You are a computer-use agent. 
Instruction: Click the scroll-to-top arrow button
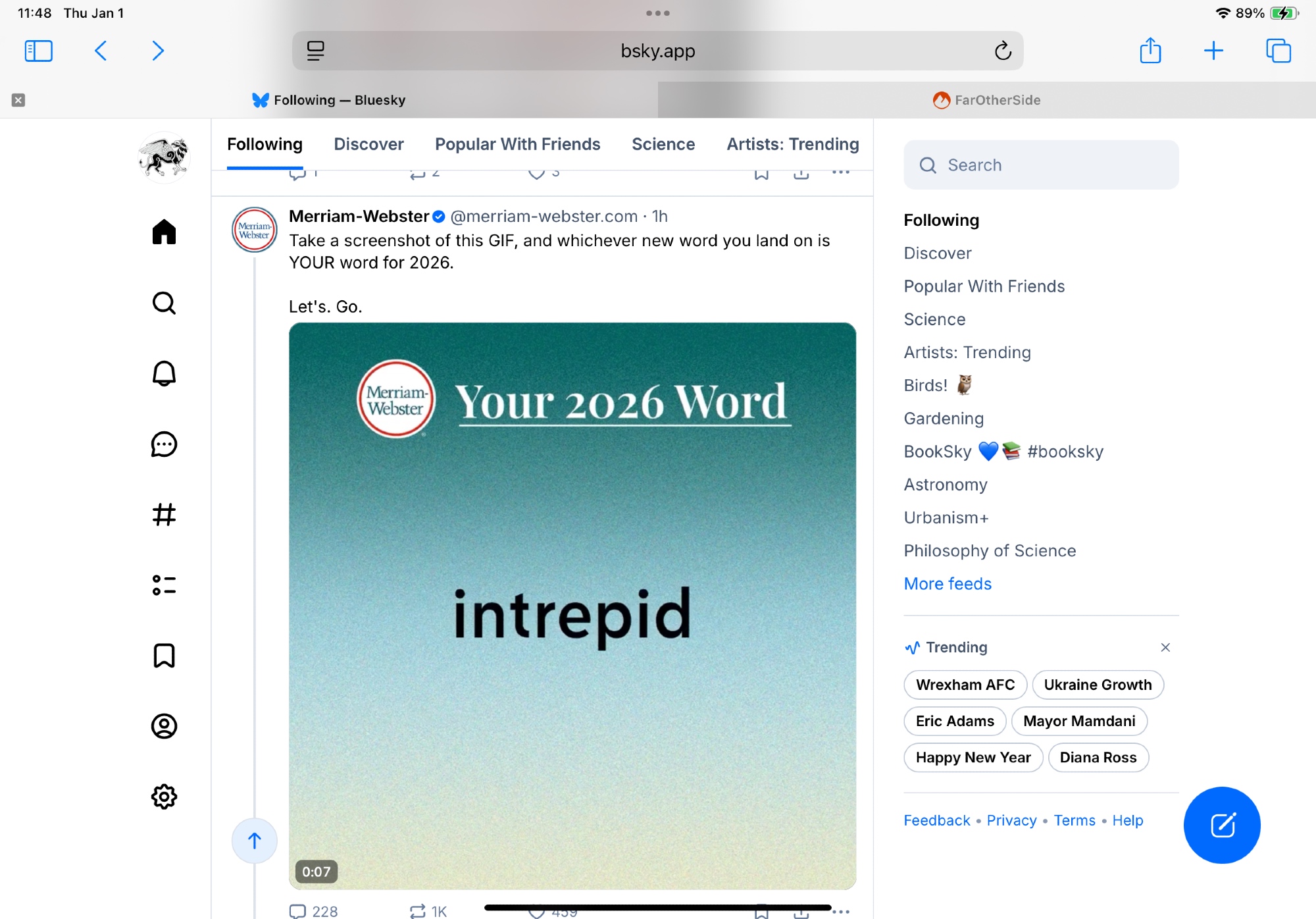click(x=255, y=841)
